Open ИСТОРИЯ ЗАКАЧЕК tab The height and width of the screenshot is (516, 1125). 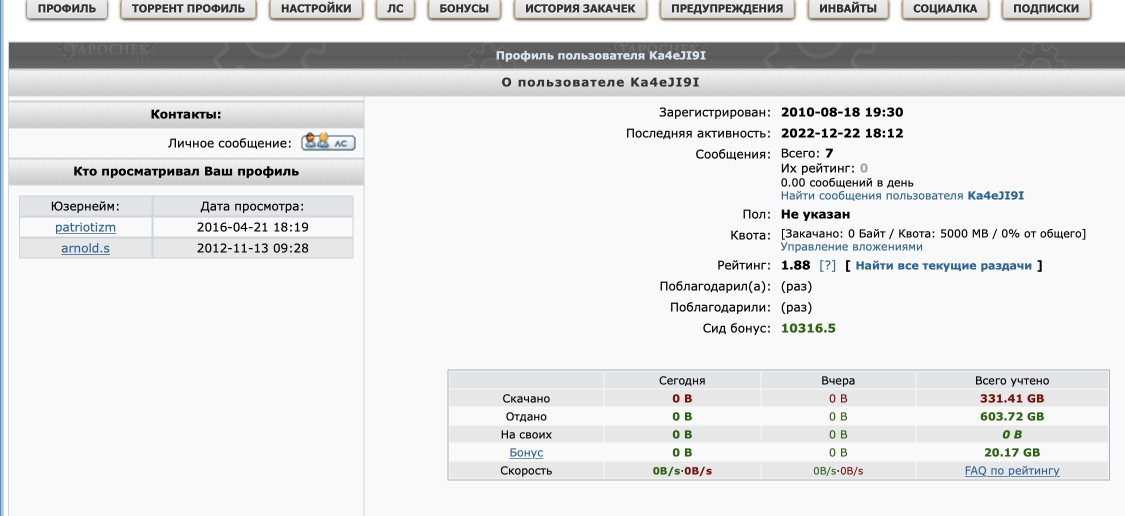(580, 9)
